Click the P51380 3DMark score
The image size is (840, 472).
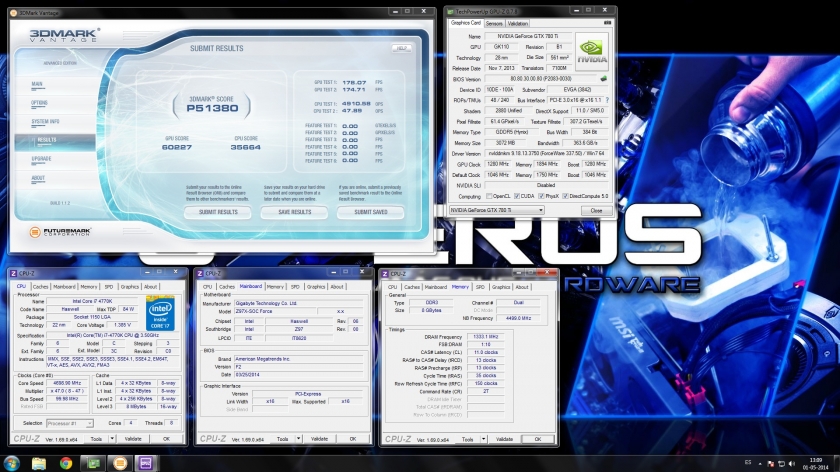[x=212, y=109]
